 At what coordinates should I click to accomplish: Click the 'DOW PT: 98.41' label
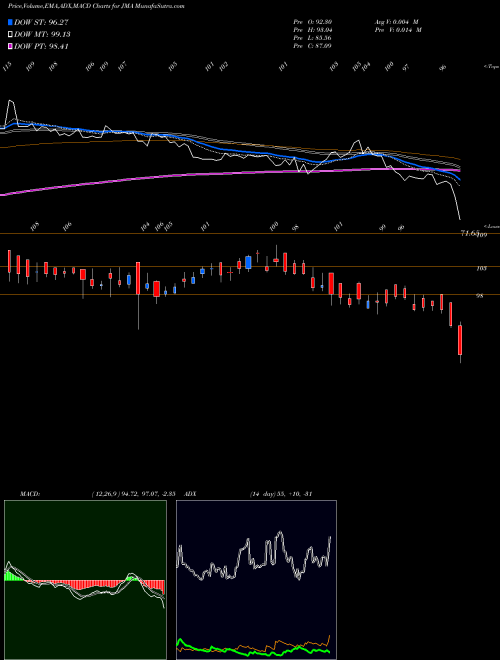41,46
